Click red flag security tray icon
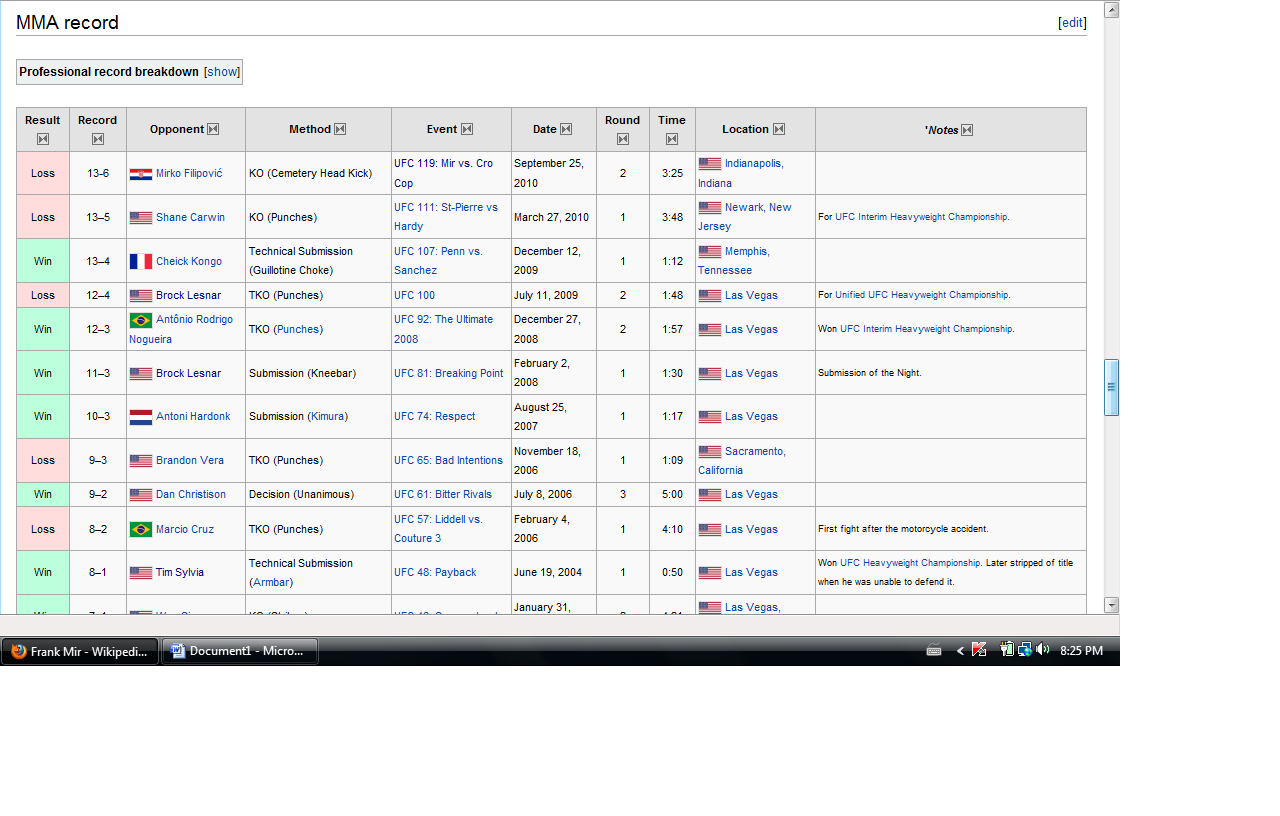This screenshot has width=1280, height=816. click(x=980, y=650)
